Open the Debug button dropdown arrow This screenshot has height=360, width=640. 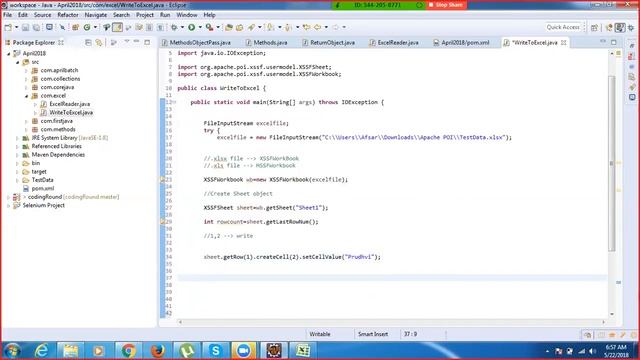pyautogui.click(x=182, y=27)
